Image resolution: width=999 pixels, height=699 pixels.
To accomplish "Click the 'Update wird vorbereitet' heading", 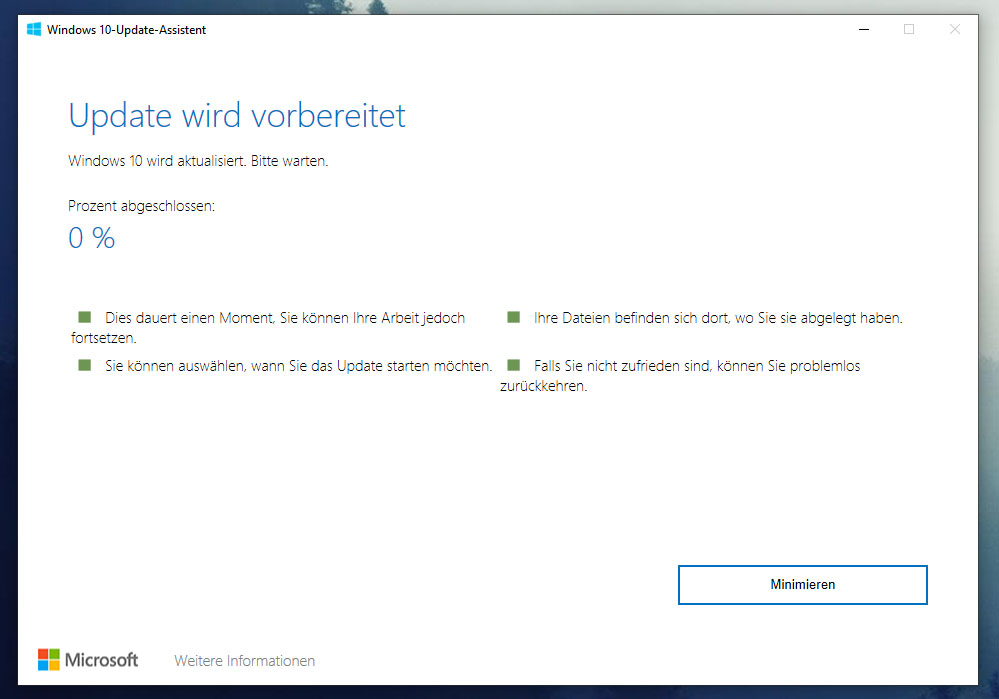I will pos(237,116).
